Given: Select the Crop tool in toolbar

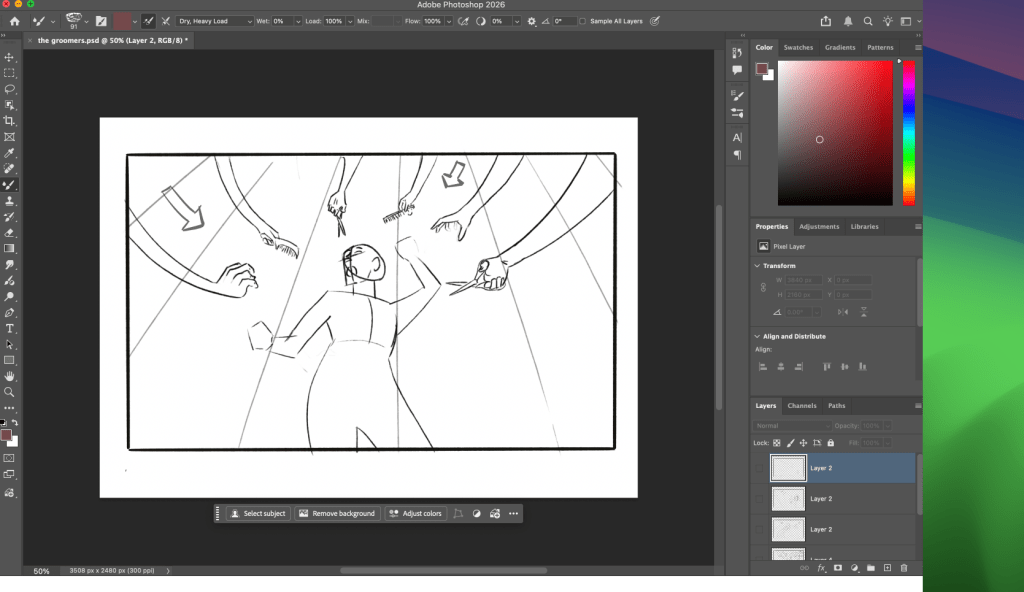Looking at the screenshot, I should [10, 121].
